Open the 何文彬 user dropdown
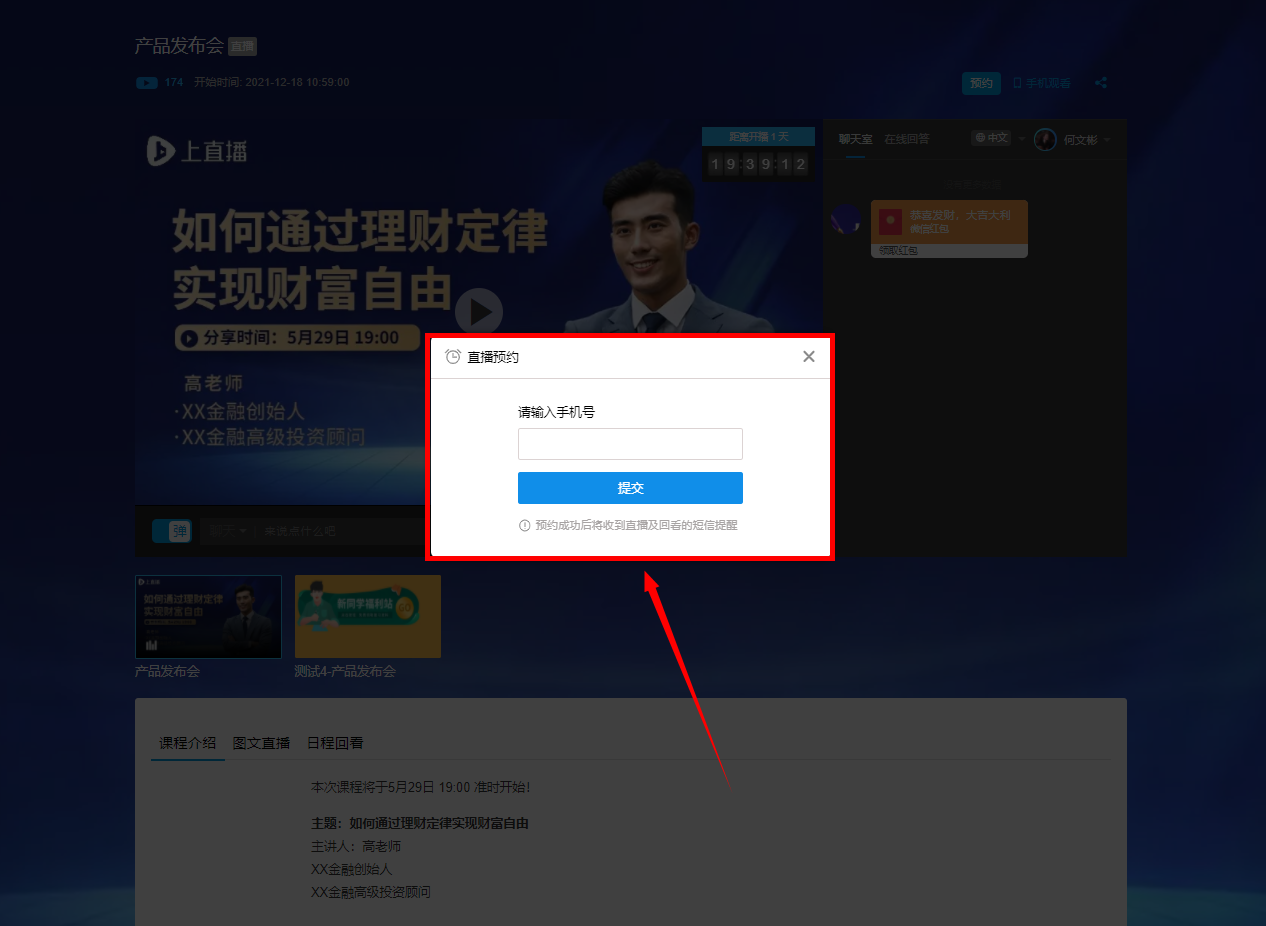The width and height of the screenshot is (1266, 926). coord(1087,140)
